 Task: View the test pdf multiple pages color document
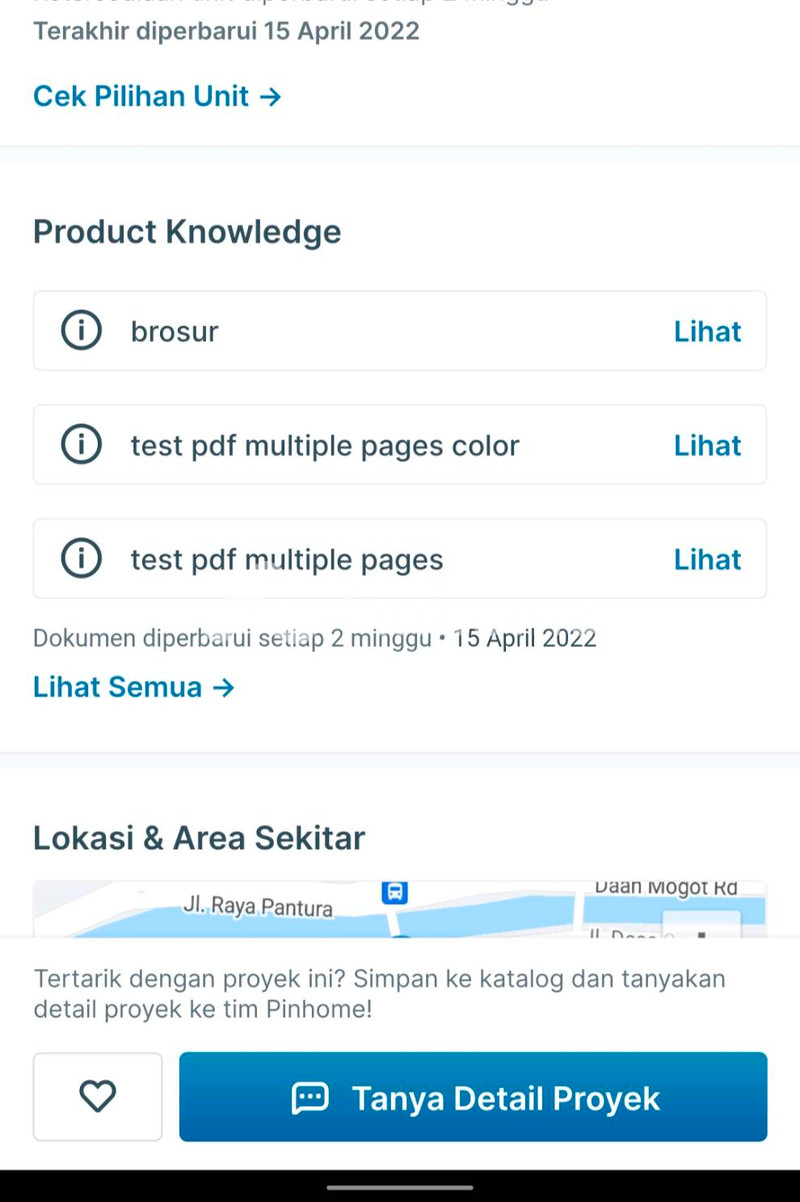[x=707, y=445]
